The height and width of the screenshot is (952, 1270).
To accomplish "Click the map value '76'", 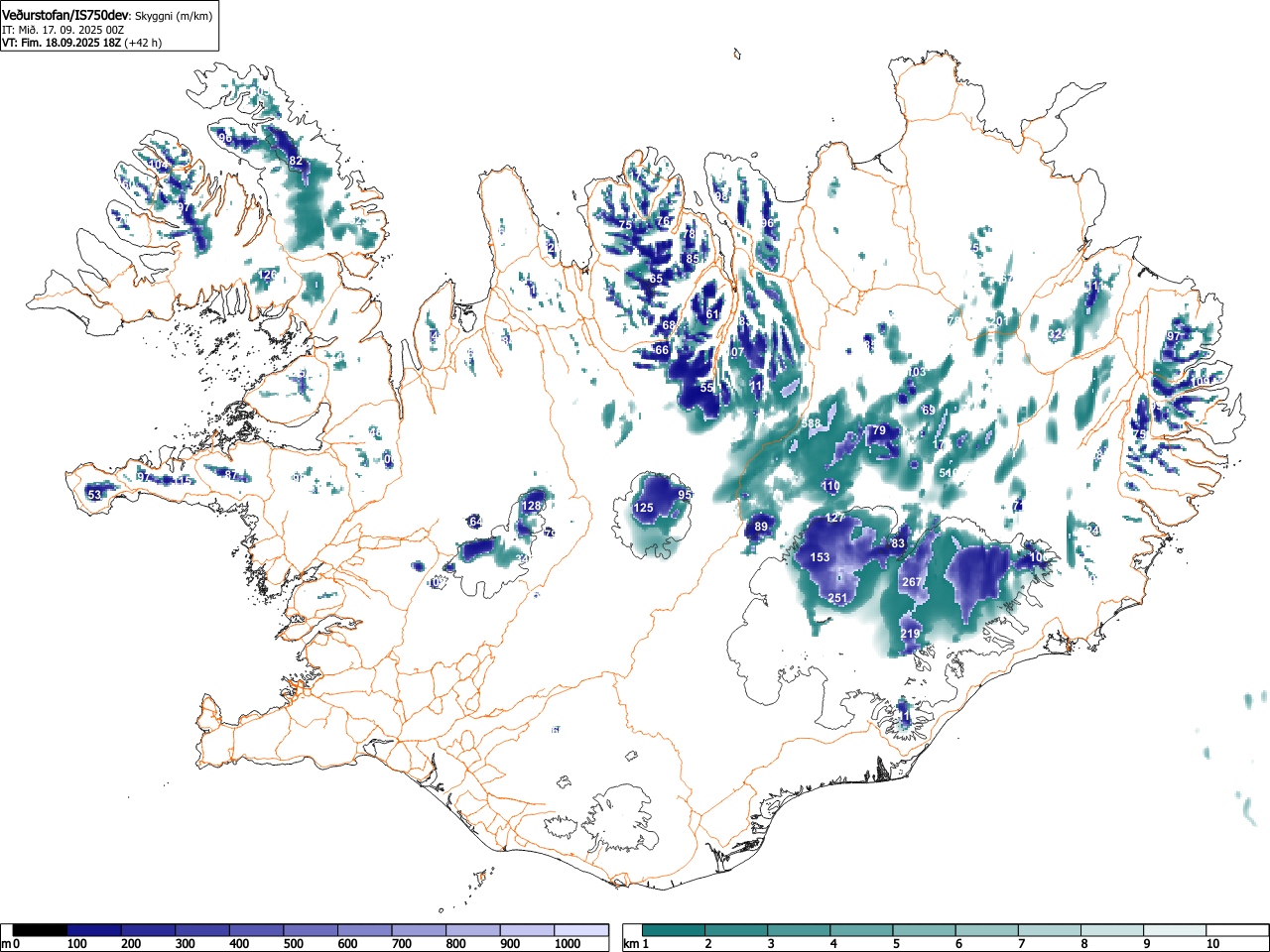I will point(664,220).
